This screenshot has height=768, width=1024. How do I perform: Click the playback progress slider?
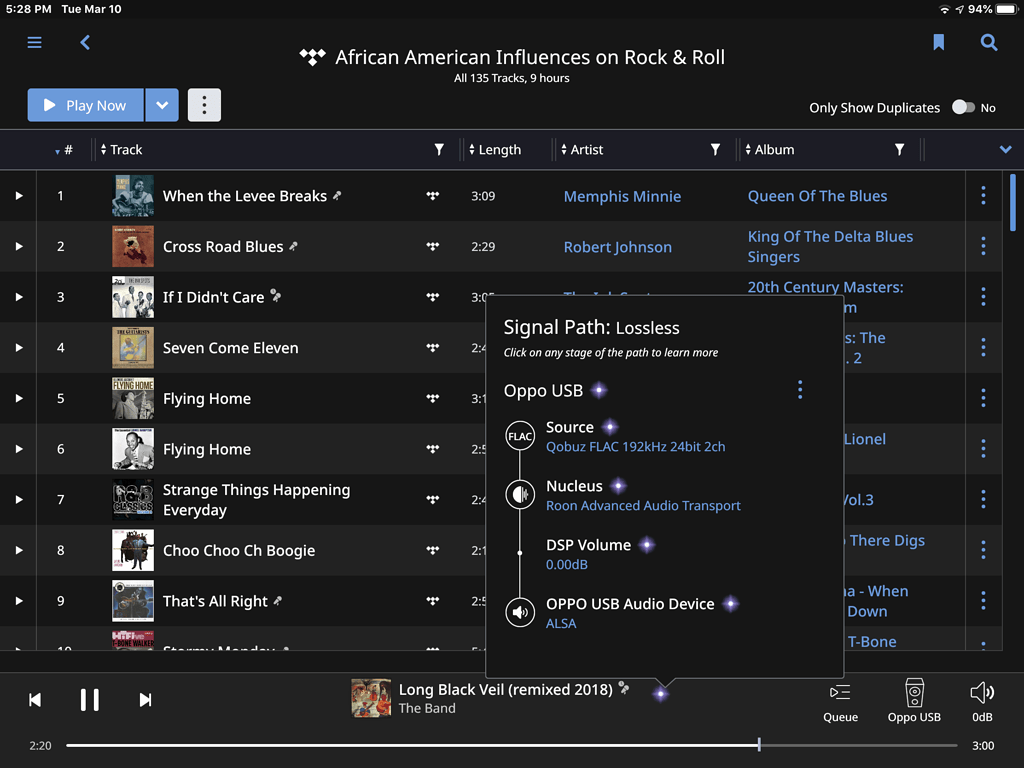coord(758,744)
